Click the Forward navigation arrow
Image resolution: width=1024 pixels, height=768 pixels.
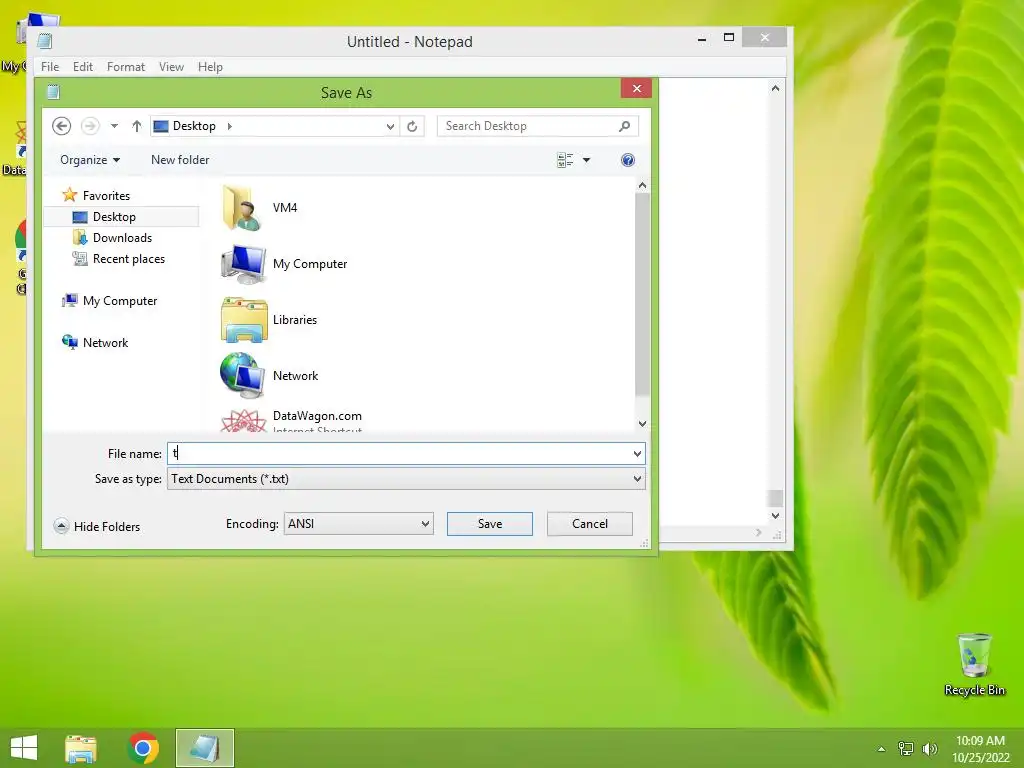pos(90,126)
